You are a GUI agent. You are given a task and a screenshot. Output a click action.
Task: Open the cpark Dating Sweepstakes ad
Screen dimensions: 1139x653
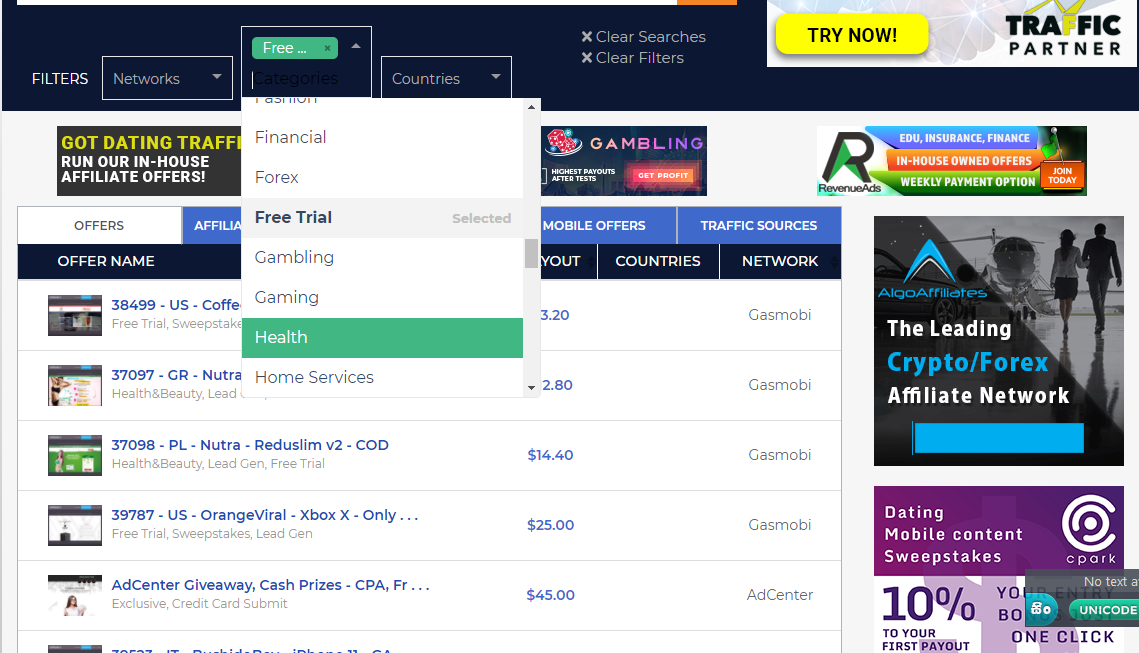[999, 569]
